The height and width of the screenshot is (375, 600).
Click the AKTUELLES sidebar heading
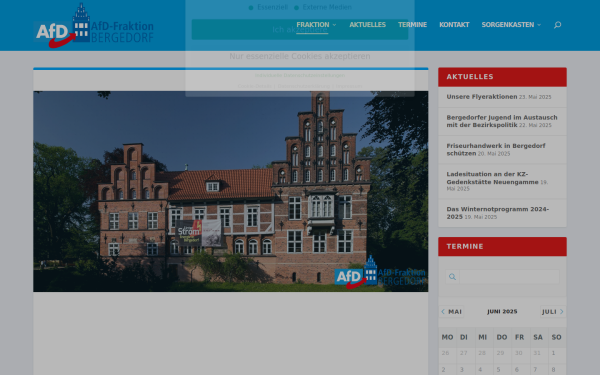470,77
